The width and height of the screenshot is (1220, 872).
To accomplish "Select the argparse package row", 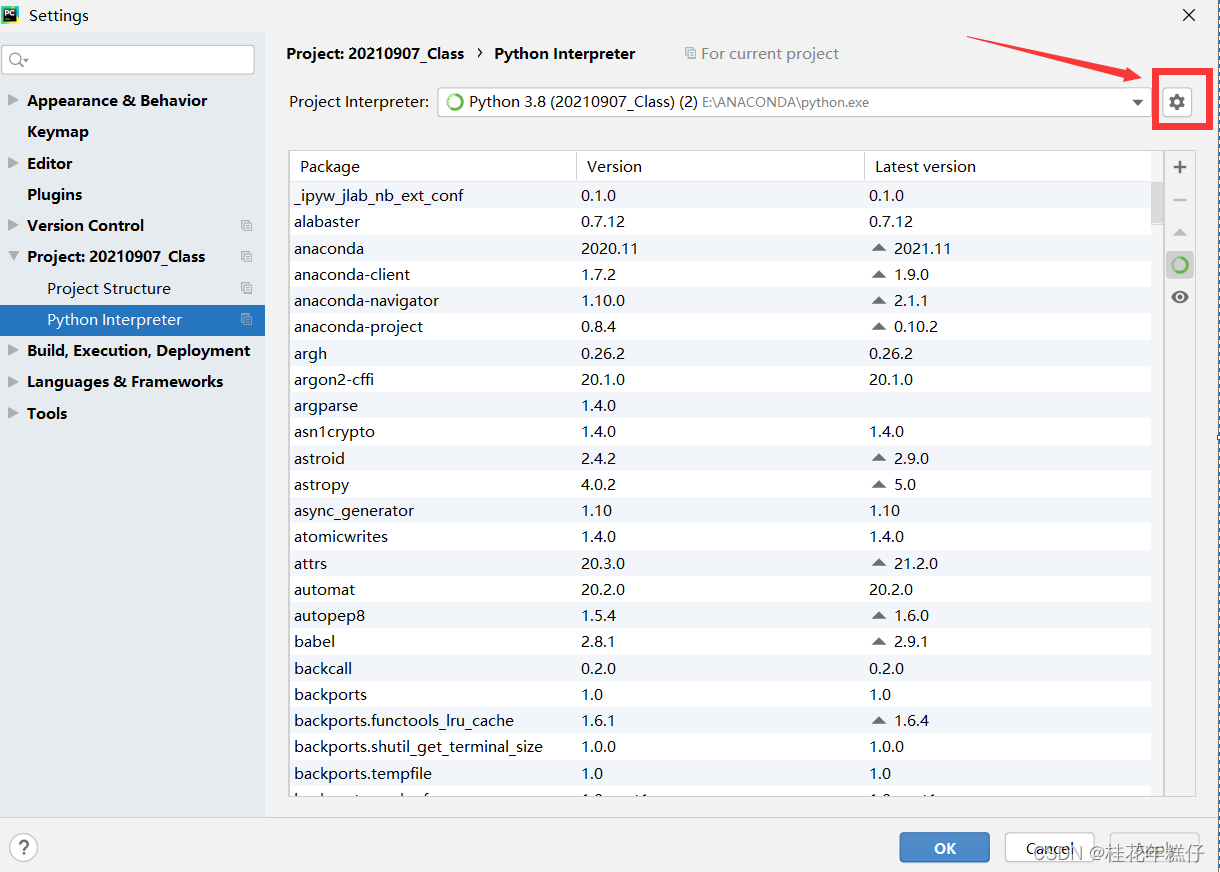I will 720,405.
